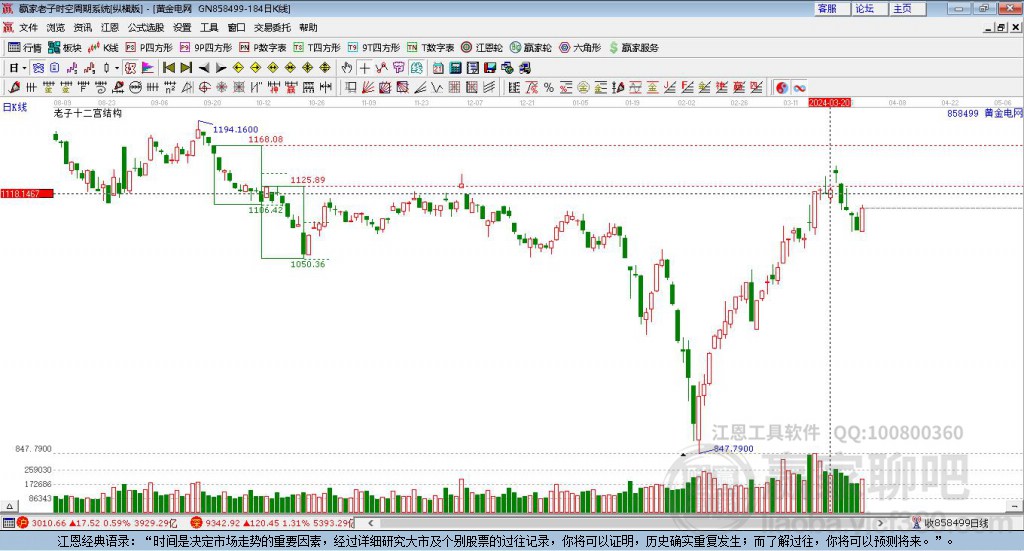Open the 行情 market quotes view
The width and height of the screenshot is (1024, 551).
(25, 48)
